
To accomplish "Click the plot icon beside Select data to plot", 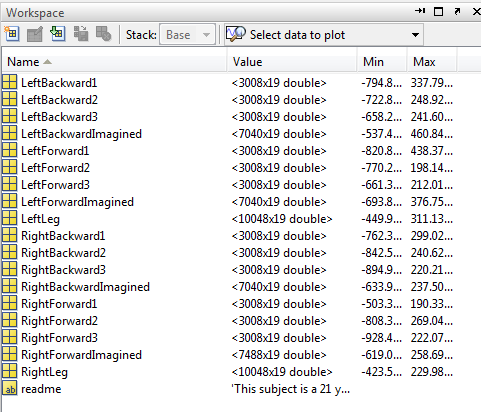I will point(236,34).
